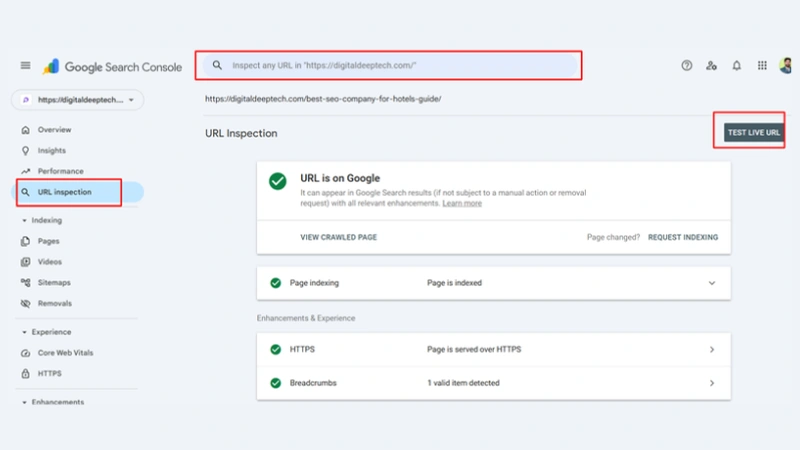Click the Sitemaps icon in sidebar
This screenshot has width=800, height=450.
coord(26,282)
